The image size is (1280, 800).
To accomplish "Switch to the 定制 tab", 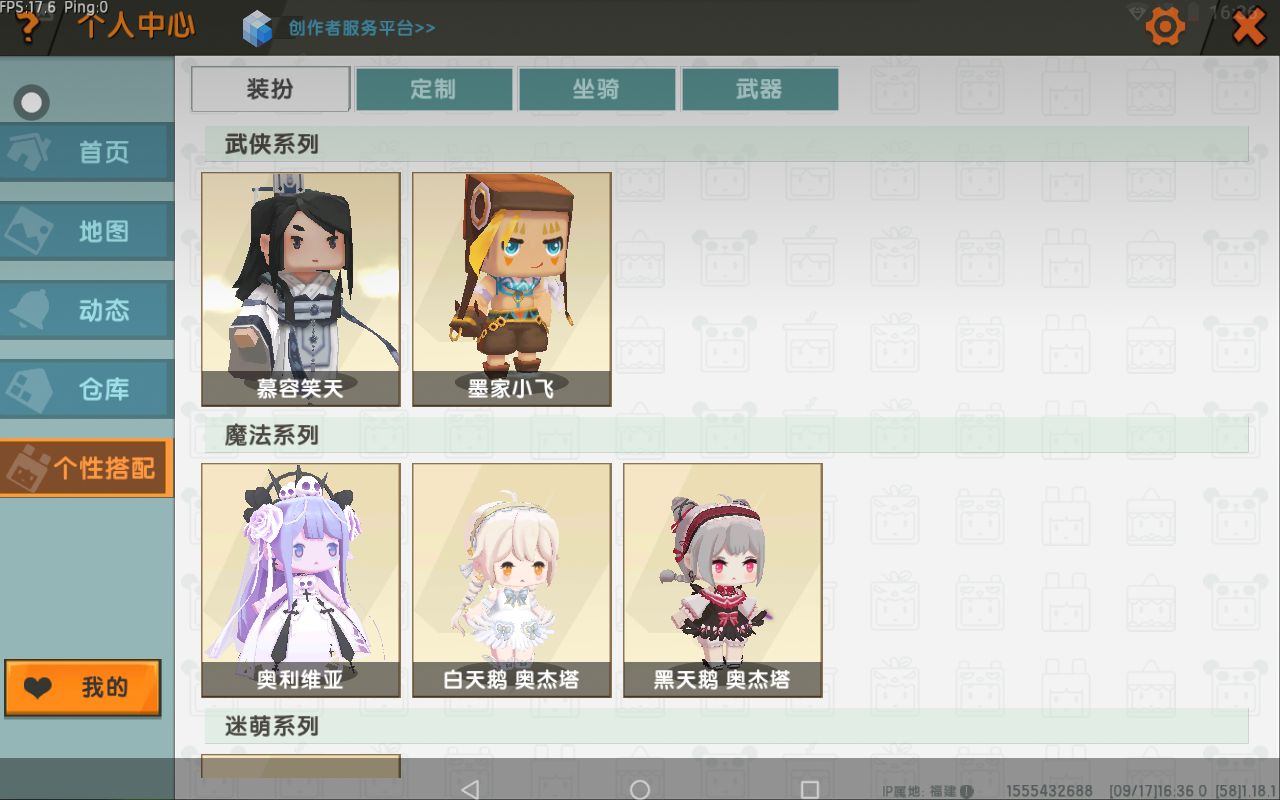I will (434, 89).
